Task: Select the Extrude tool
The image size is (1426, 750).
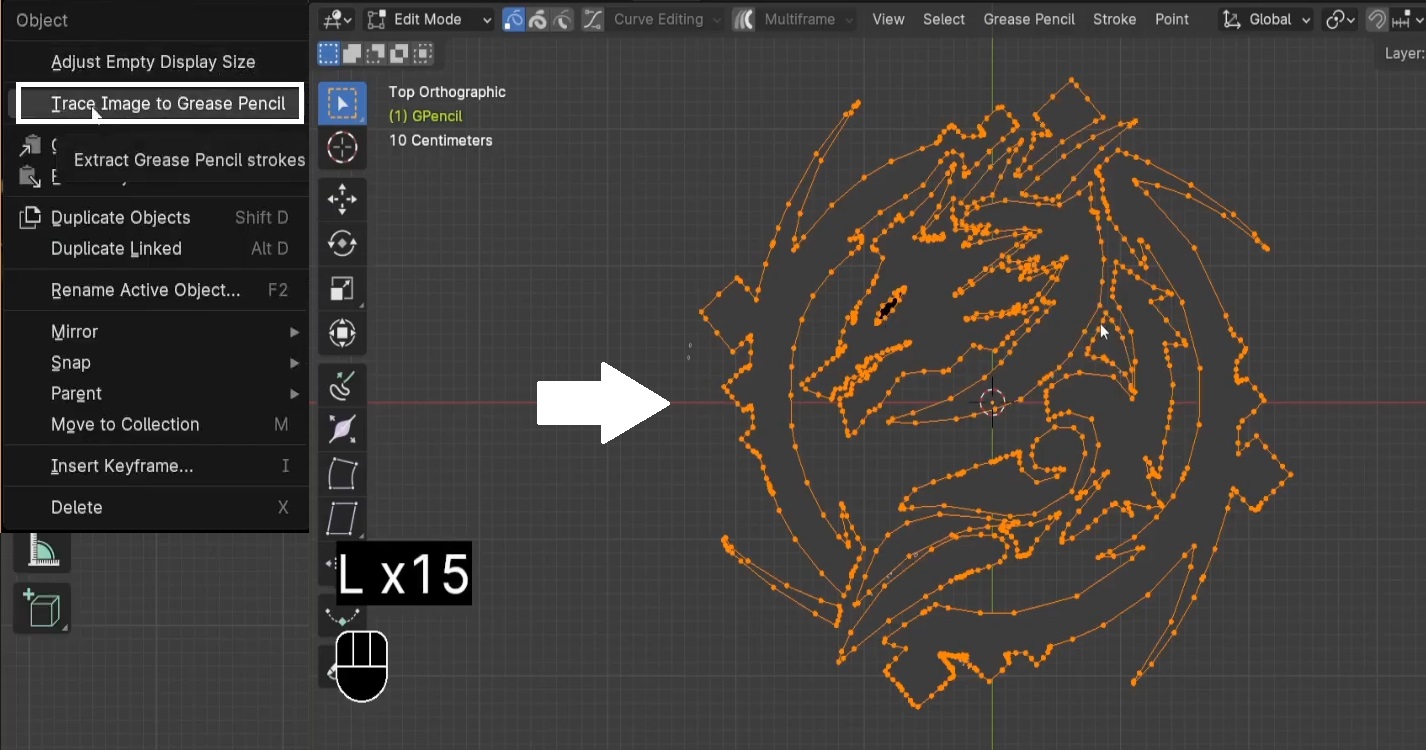Action: [x=343, y=384]
